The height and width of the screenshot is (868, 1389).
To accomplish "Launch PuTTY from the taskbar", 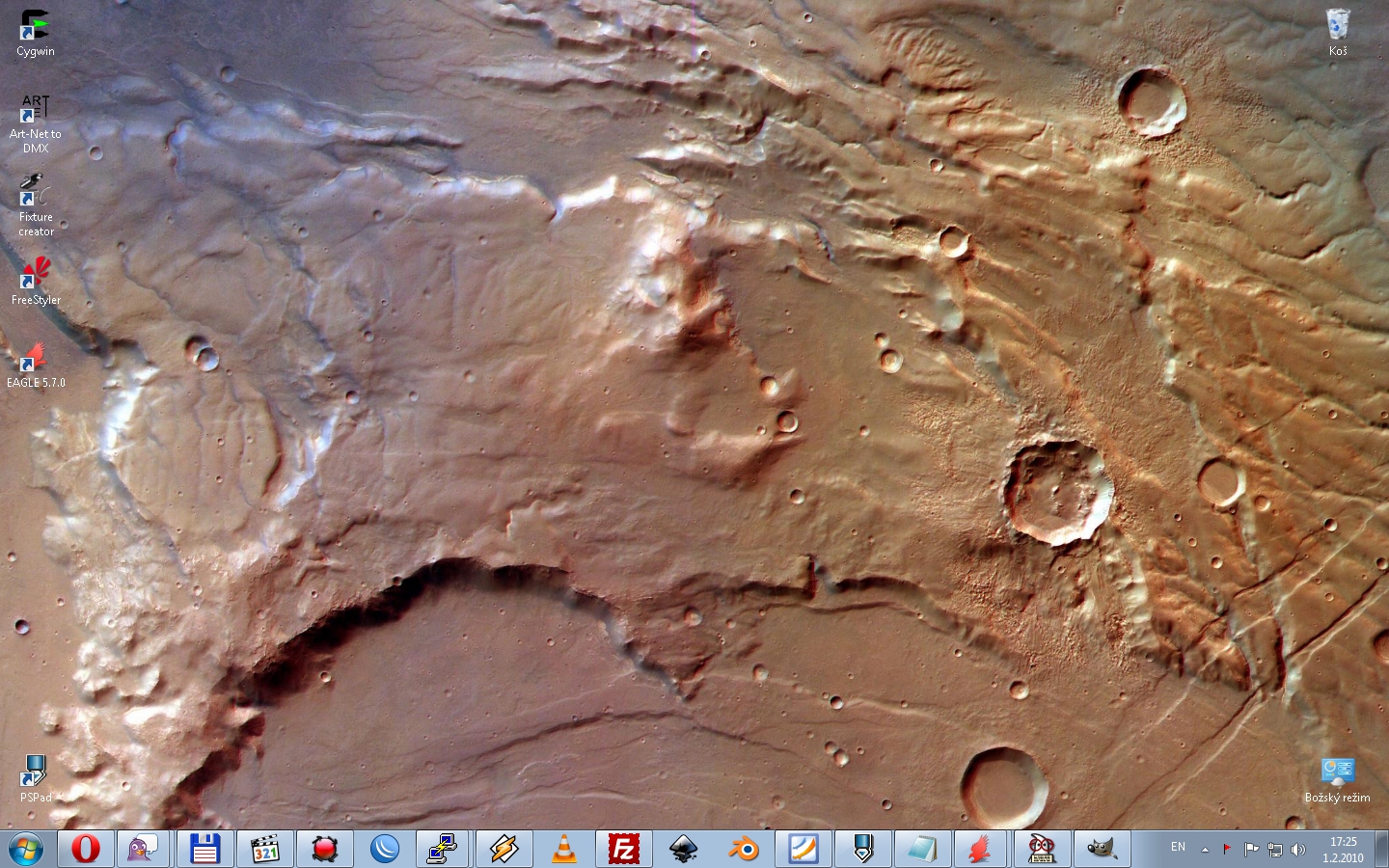I will (x=444, y=849).
